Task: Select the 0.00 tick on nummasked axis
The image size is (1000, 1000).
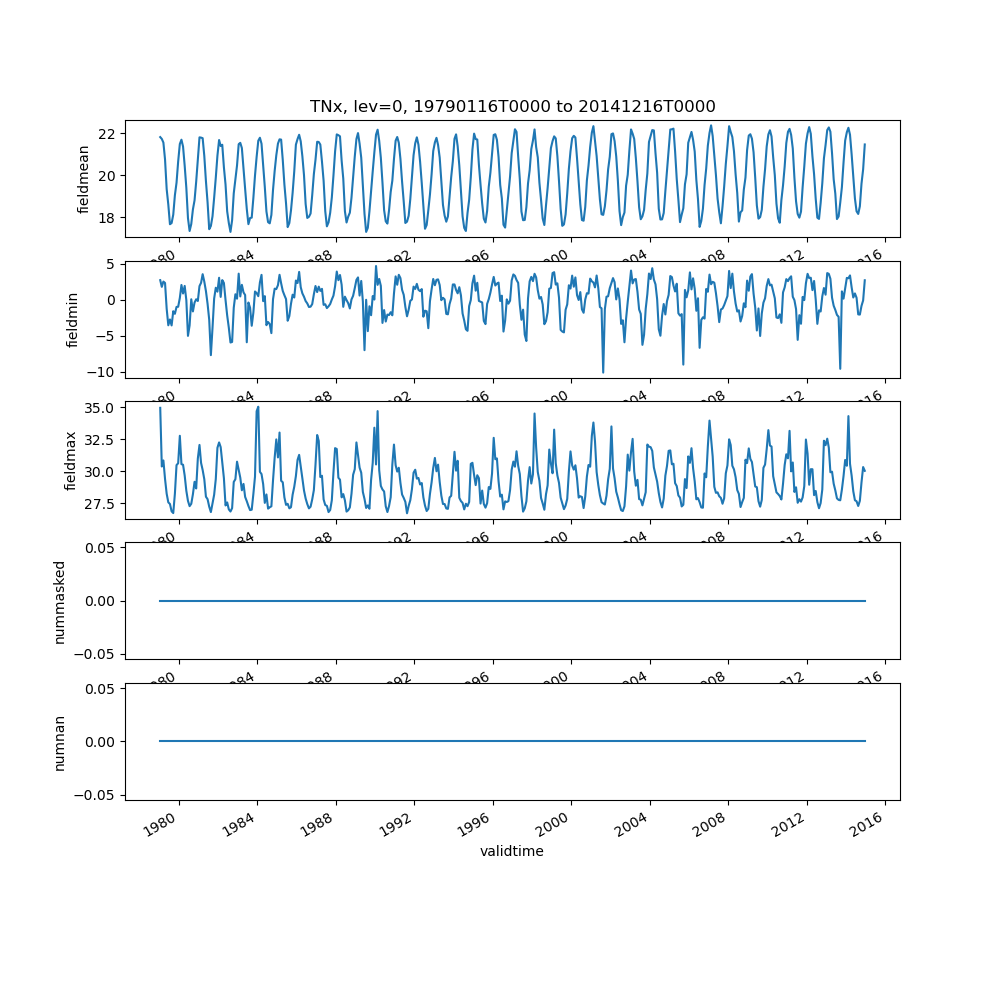Action: (x=101, y=601)
